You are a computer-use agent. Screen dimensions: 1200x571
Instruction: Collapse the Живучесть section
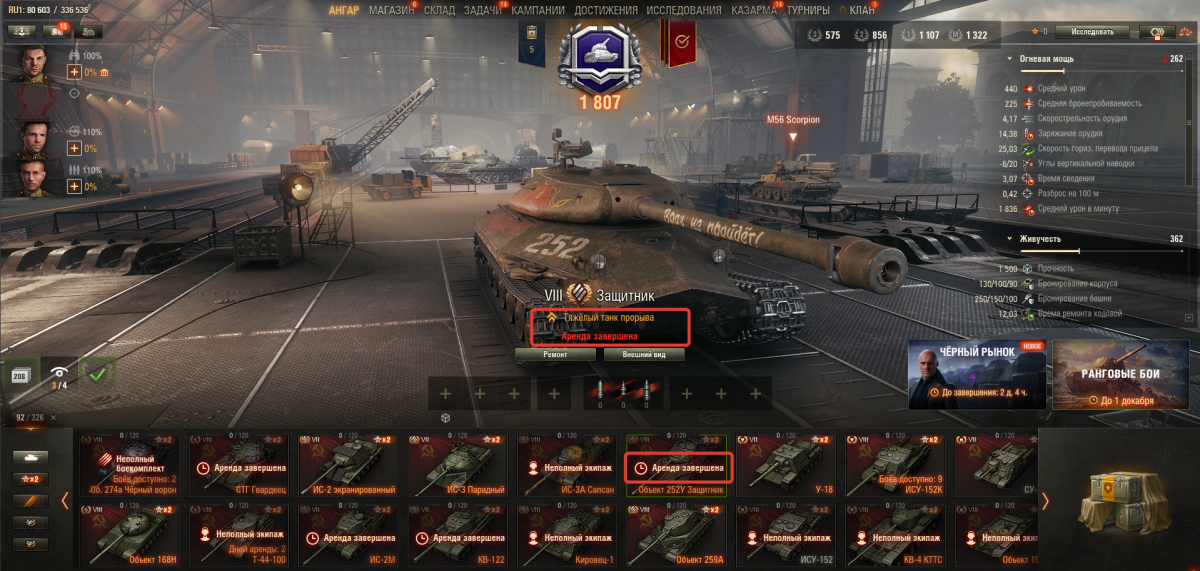pyautogui.click(x=1010, y=239)
